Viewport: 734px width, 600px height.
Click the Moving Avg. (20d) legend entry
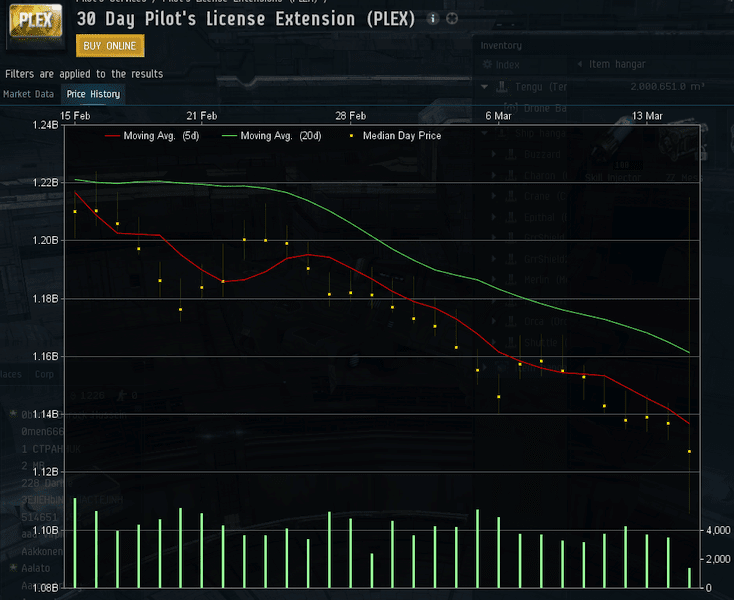272,136
